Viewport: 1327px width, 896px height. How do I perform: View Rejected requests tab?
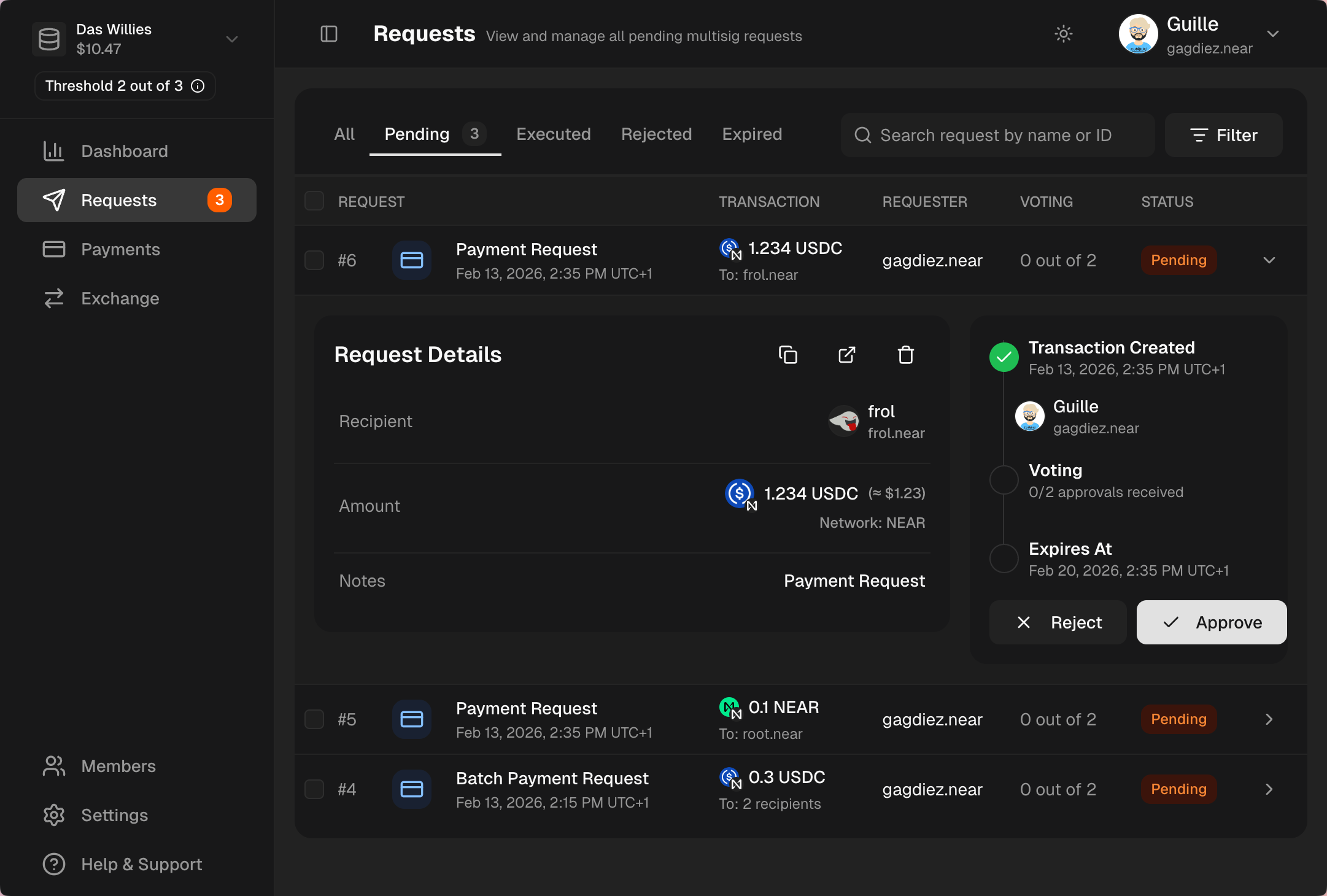pos(656,134)
